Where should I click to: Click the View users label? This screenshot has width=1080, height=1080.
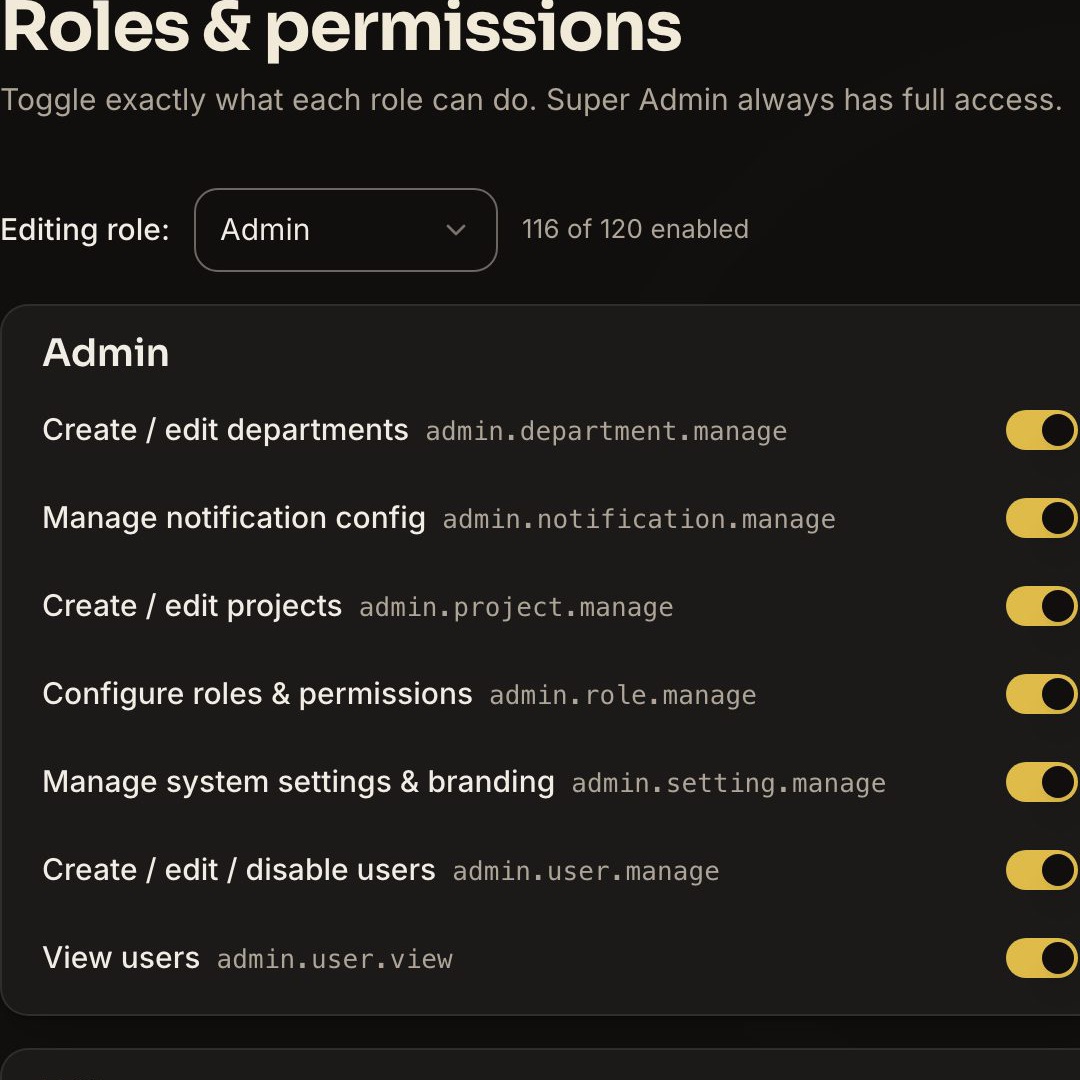tap(121, 958)
